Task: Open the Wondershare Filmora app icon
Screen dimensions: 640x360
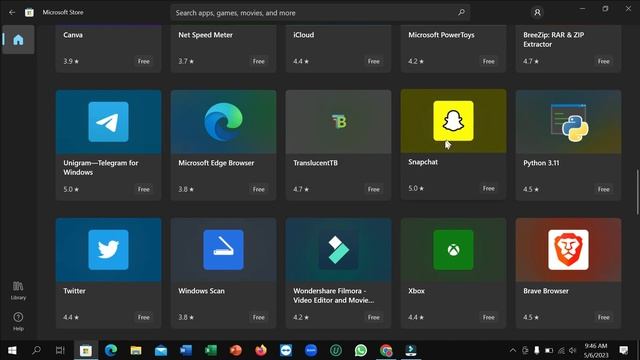Action: click(x=338, y=249)
